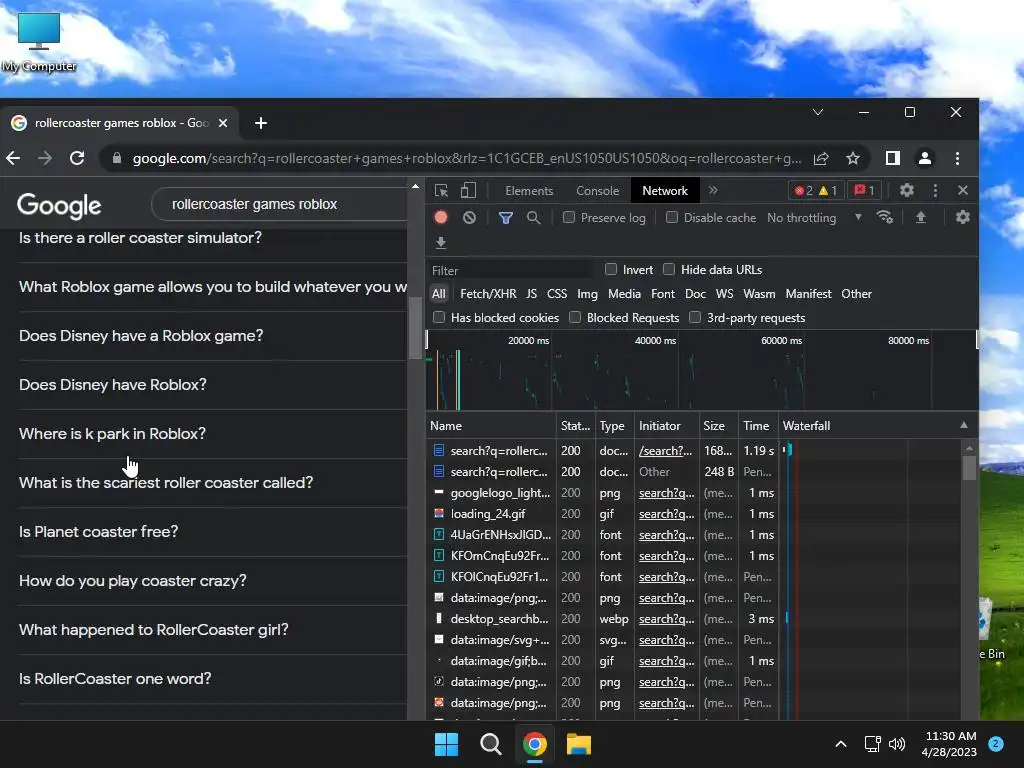
Task: Toggle Chrome side panel icon
Action: click(x=893, y=158)
